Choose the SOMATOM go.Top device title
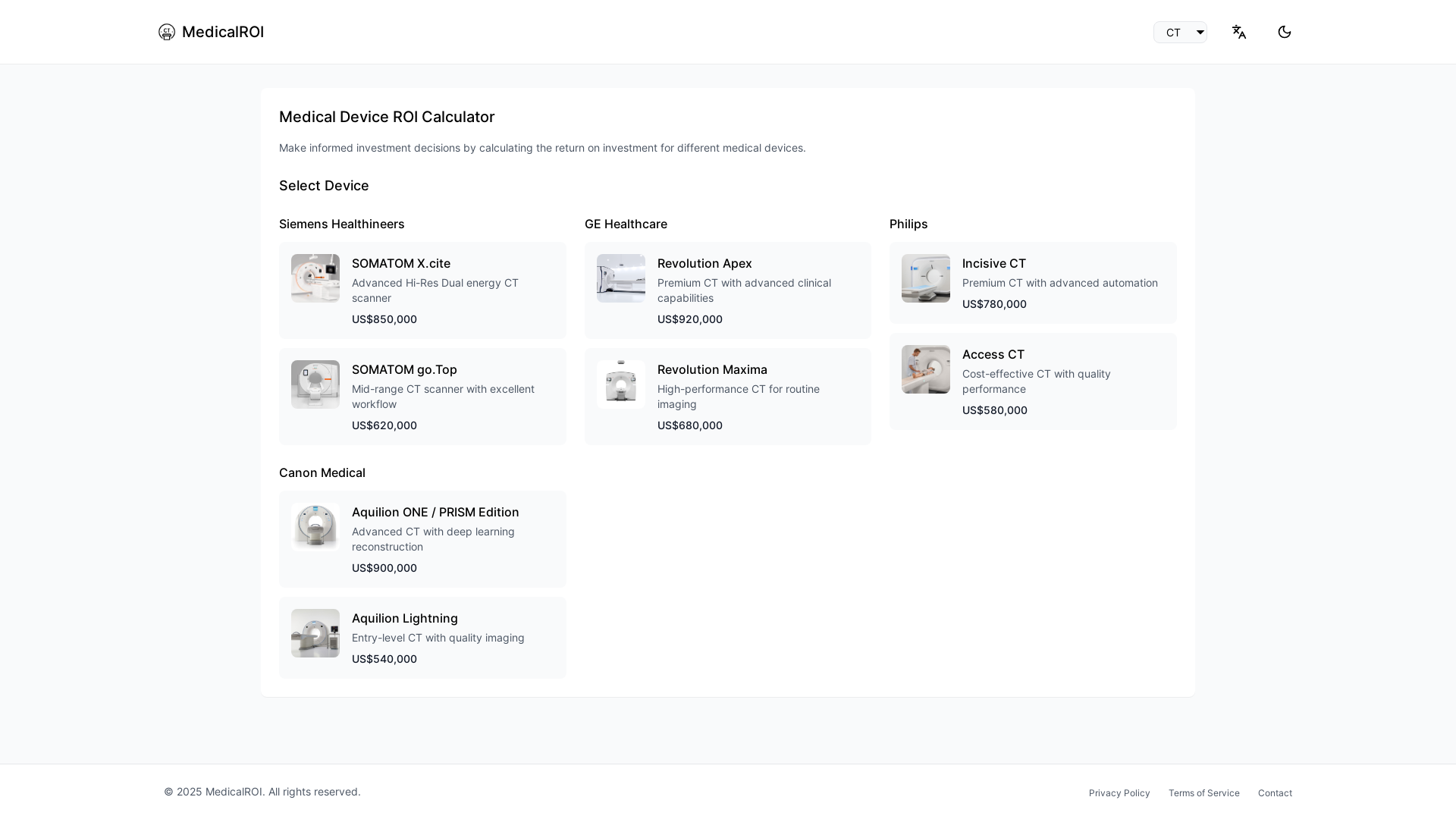Screen dimensions: 1456x819 point(404,369)
